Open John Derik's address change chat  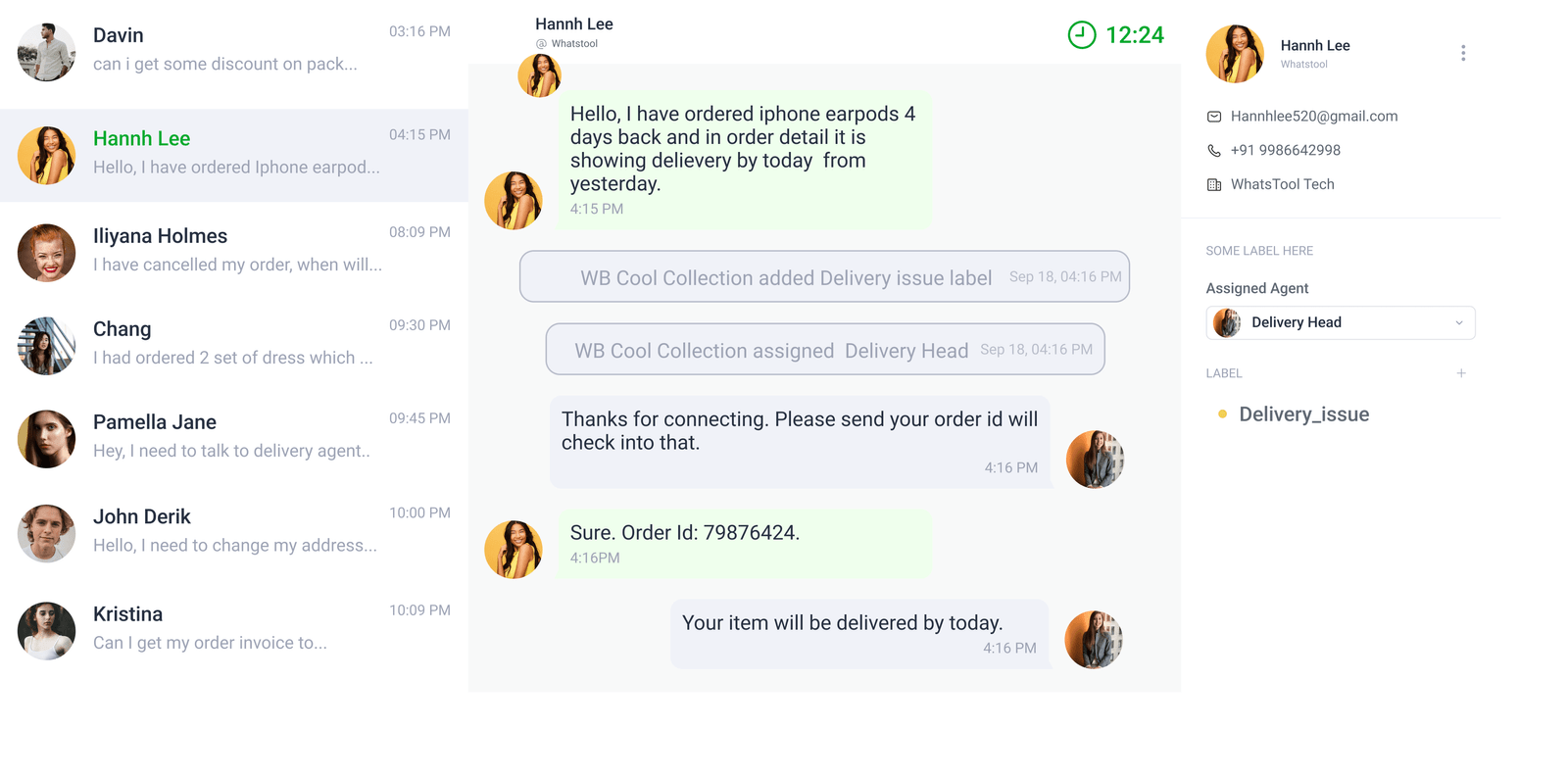click(233, 531)
